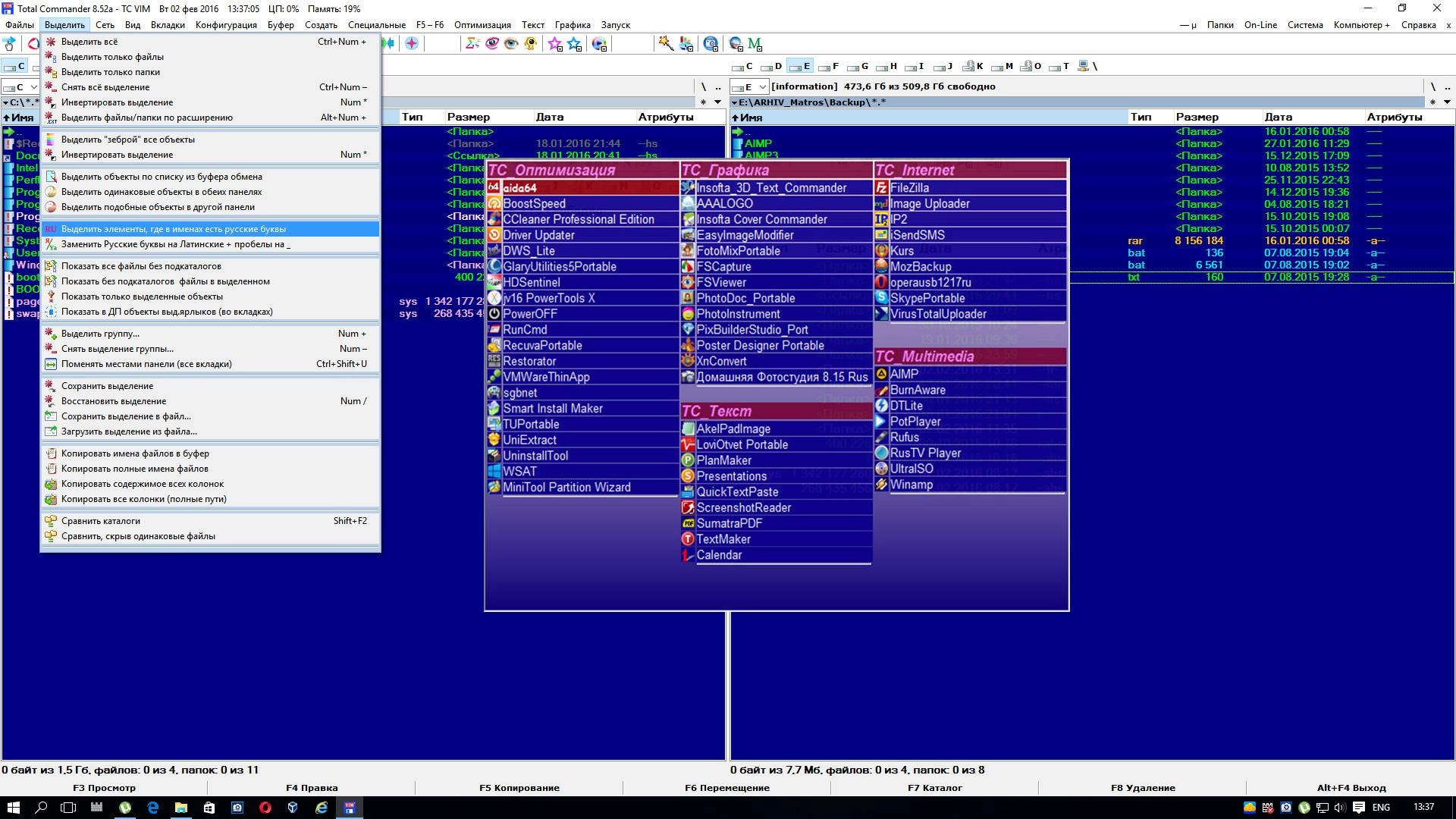Choose 'Сравнить каталоги' menu entry
1456x819 pixels.
tap(210, 521)
